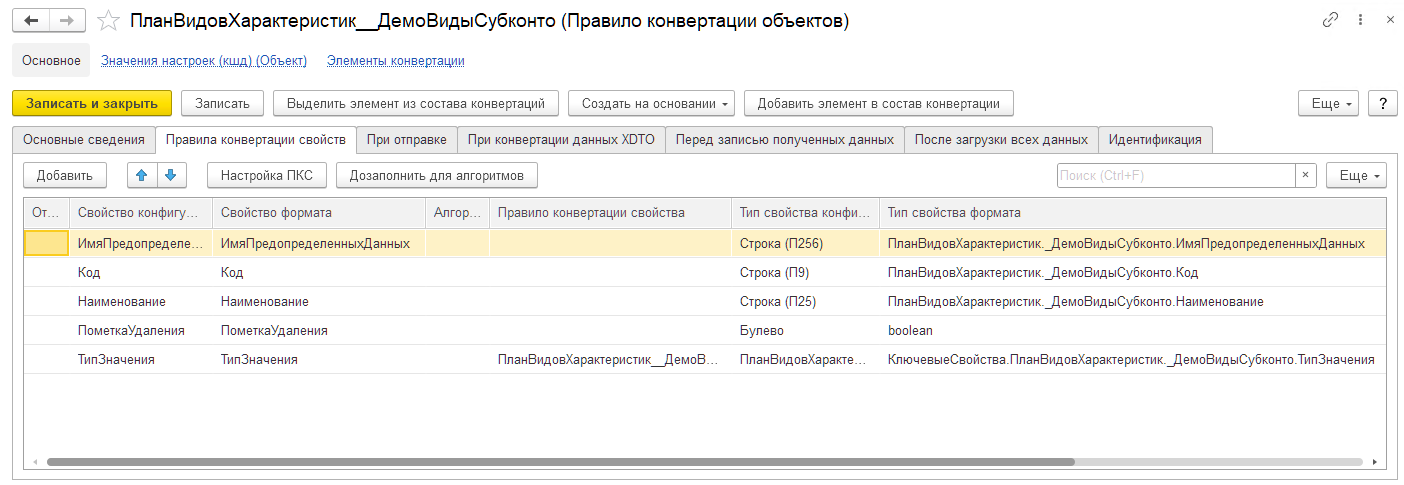This screenshot has height=485, width=1404.
Task: Select Наименование in the Свойство формата column
Action: 319,301
